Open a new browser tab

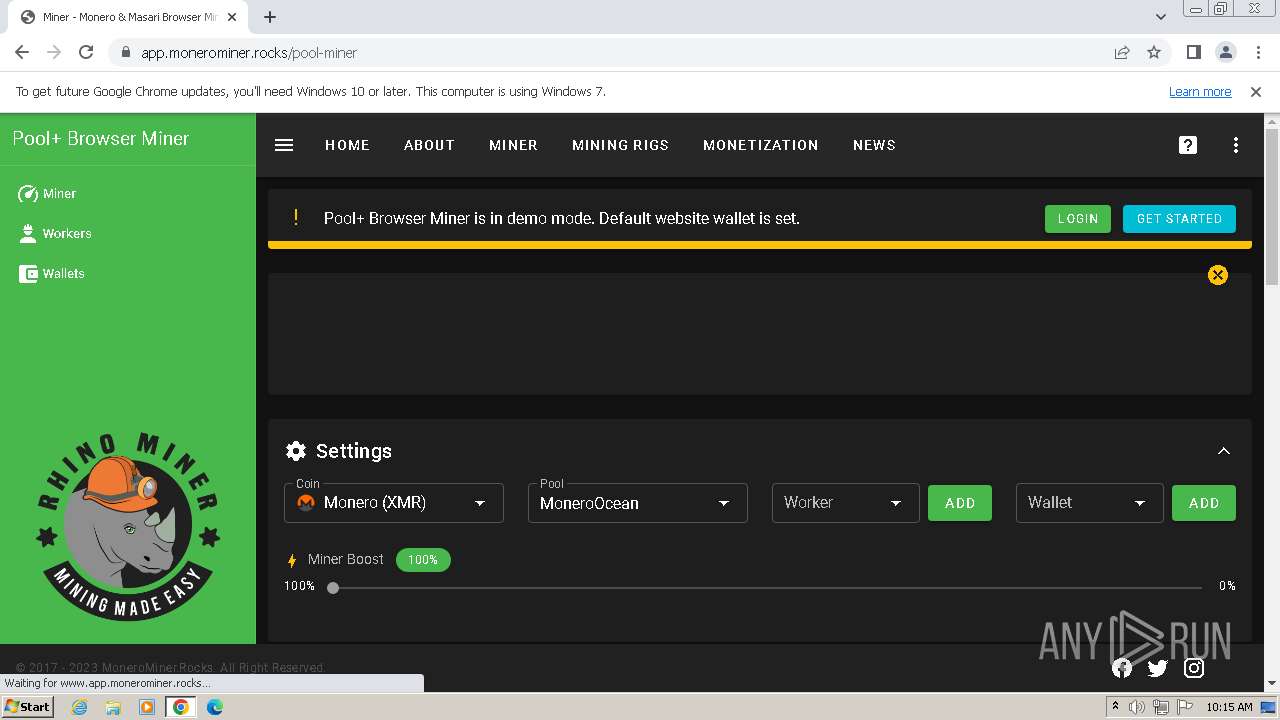tap(270, 17)
